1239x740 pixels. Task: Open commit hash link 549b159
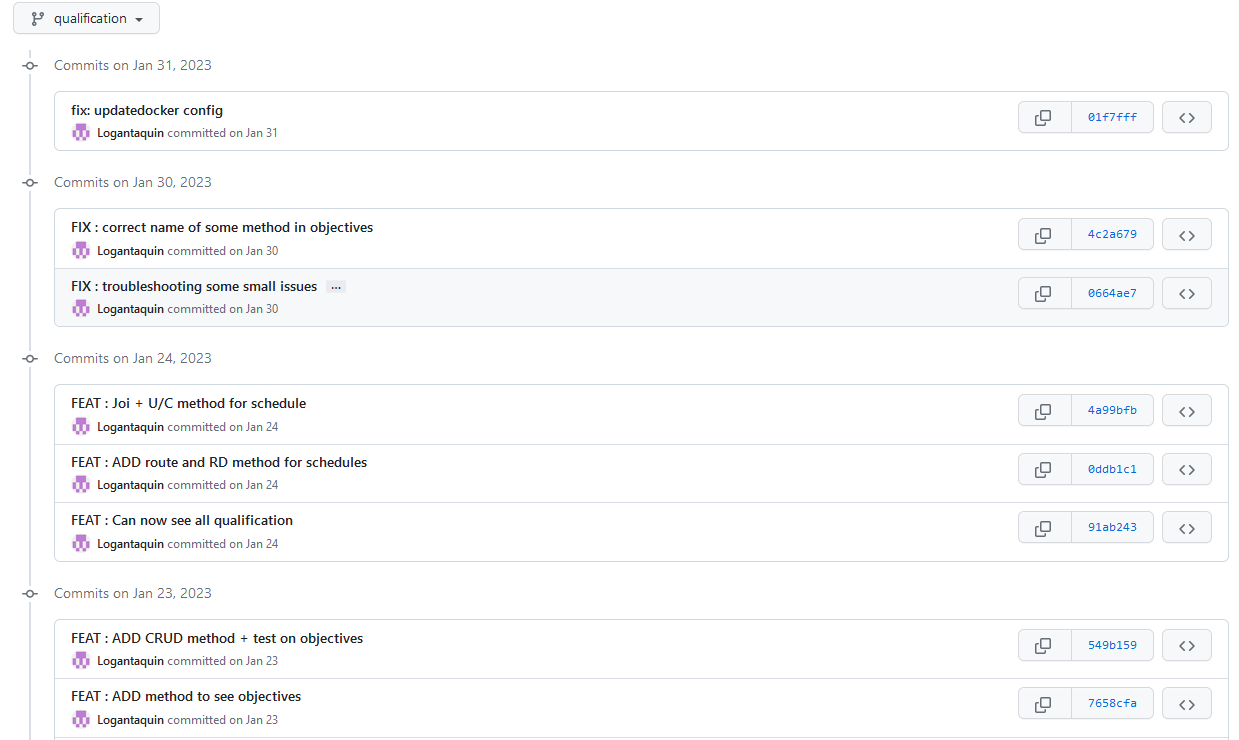(x=1111, y=645)
